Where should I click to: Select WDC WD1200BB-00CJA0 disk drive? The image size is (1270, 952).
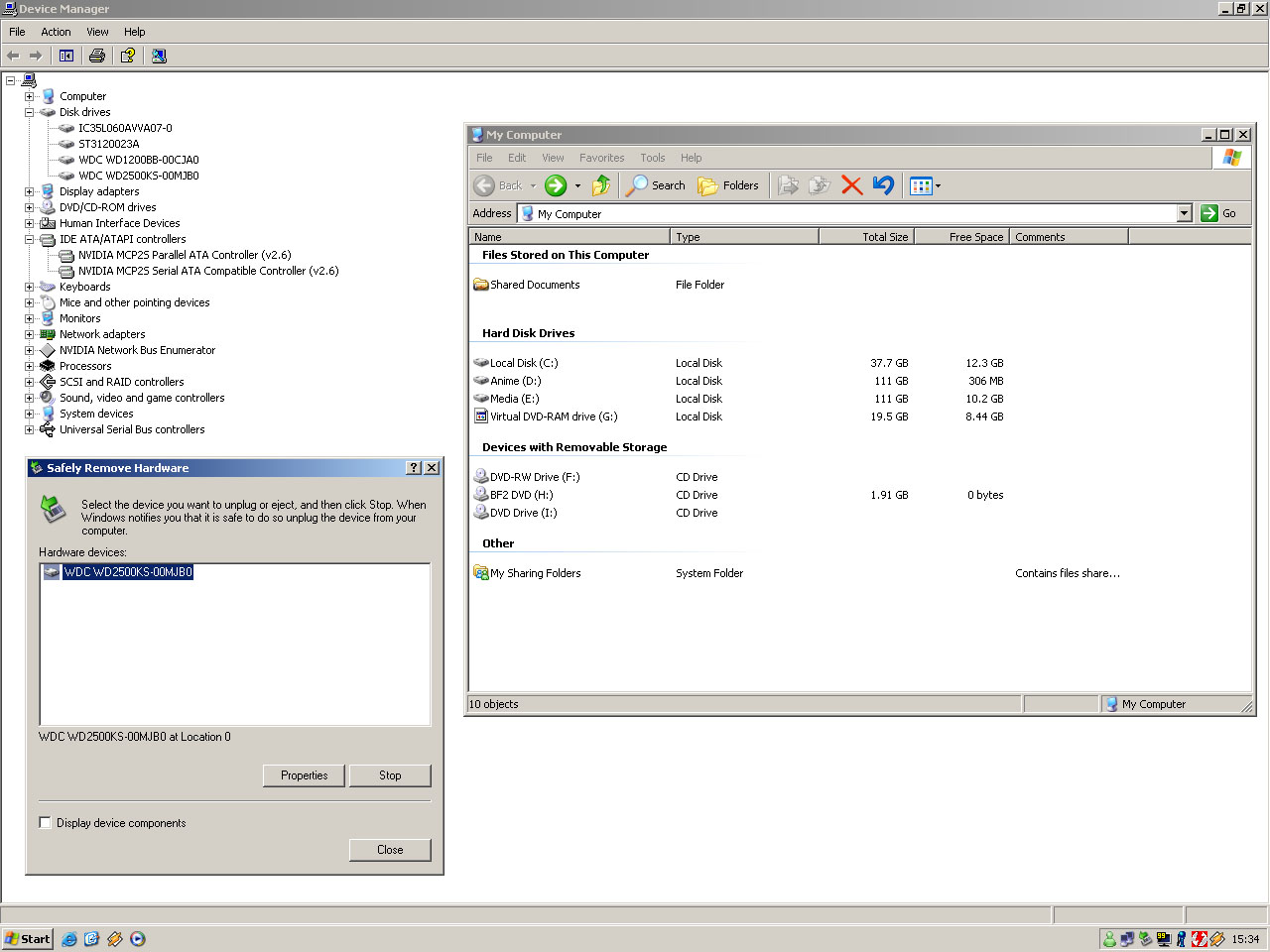138,160
